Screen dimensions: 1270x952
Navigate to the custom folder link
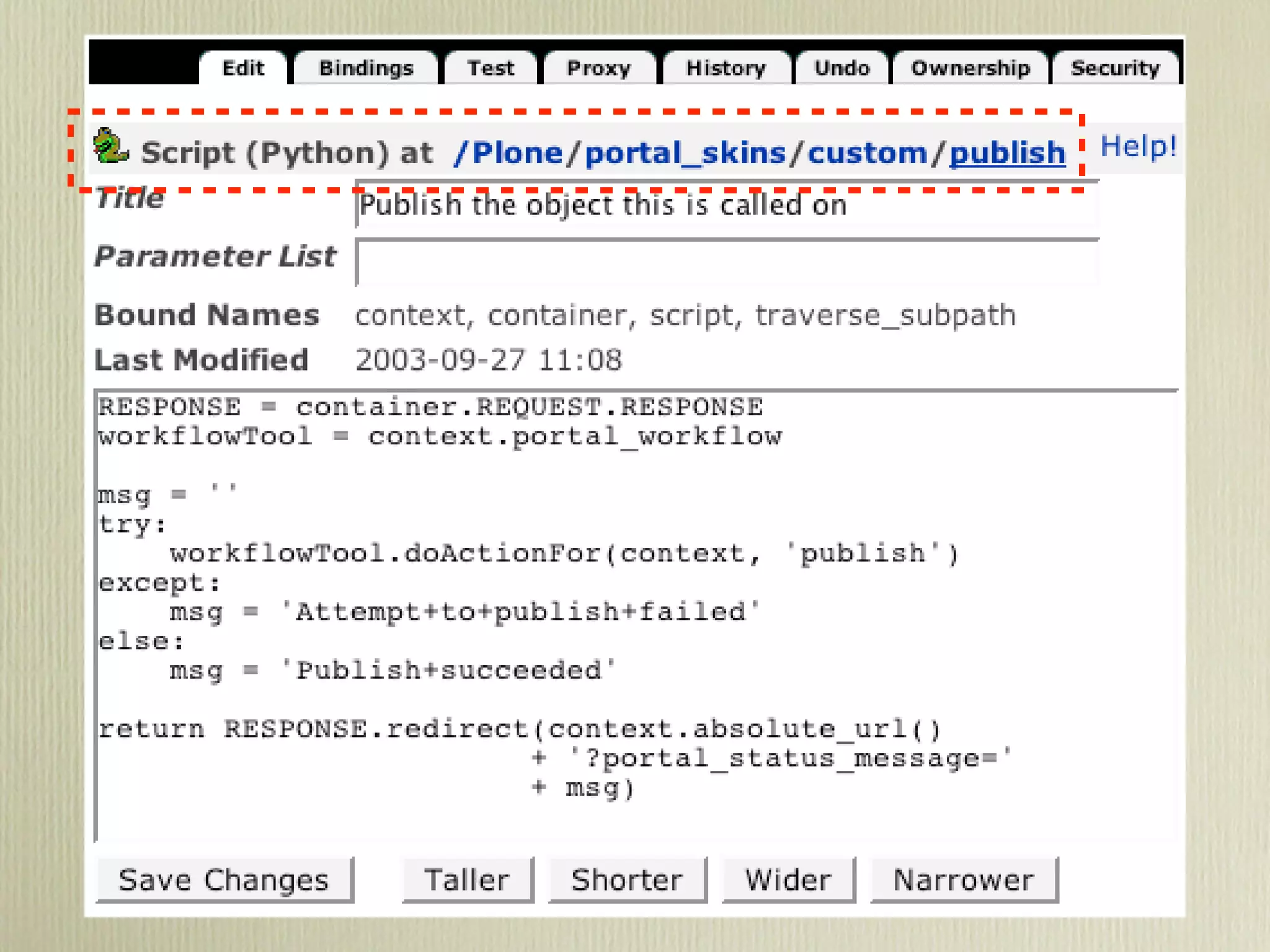tap(867, 153)
